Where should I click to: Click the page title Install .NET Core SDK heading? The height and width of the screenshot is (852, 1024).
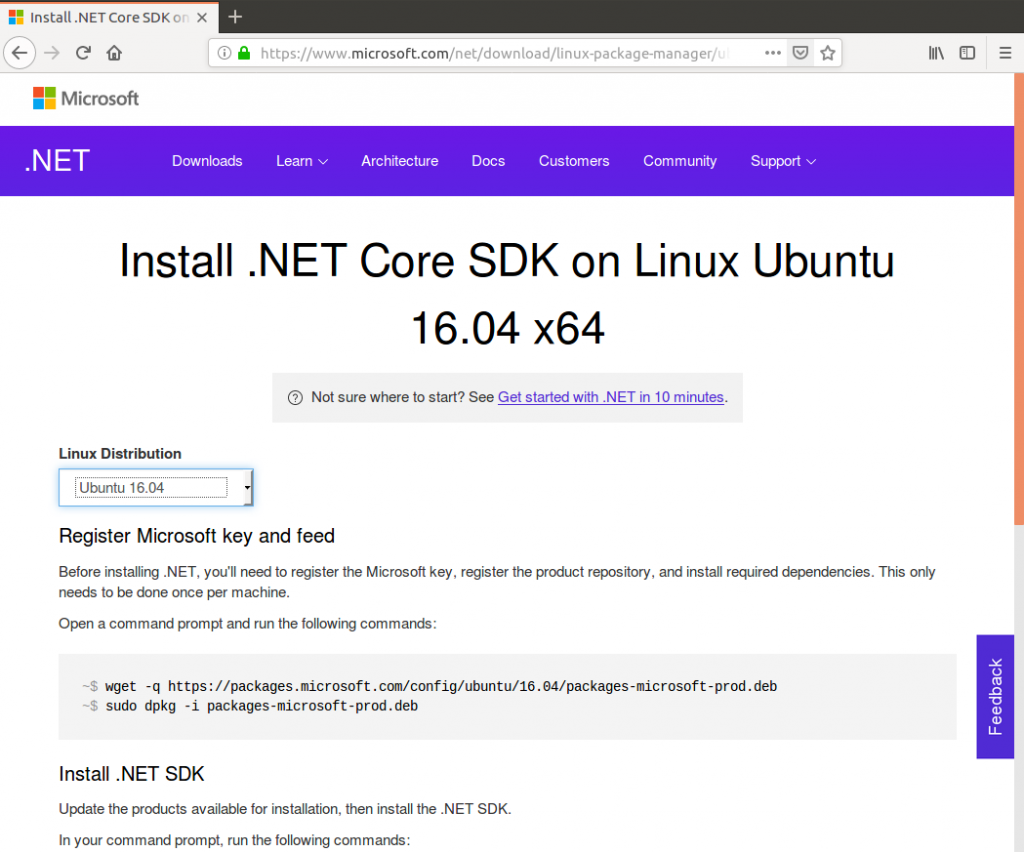[x=507, y=294]
